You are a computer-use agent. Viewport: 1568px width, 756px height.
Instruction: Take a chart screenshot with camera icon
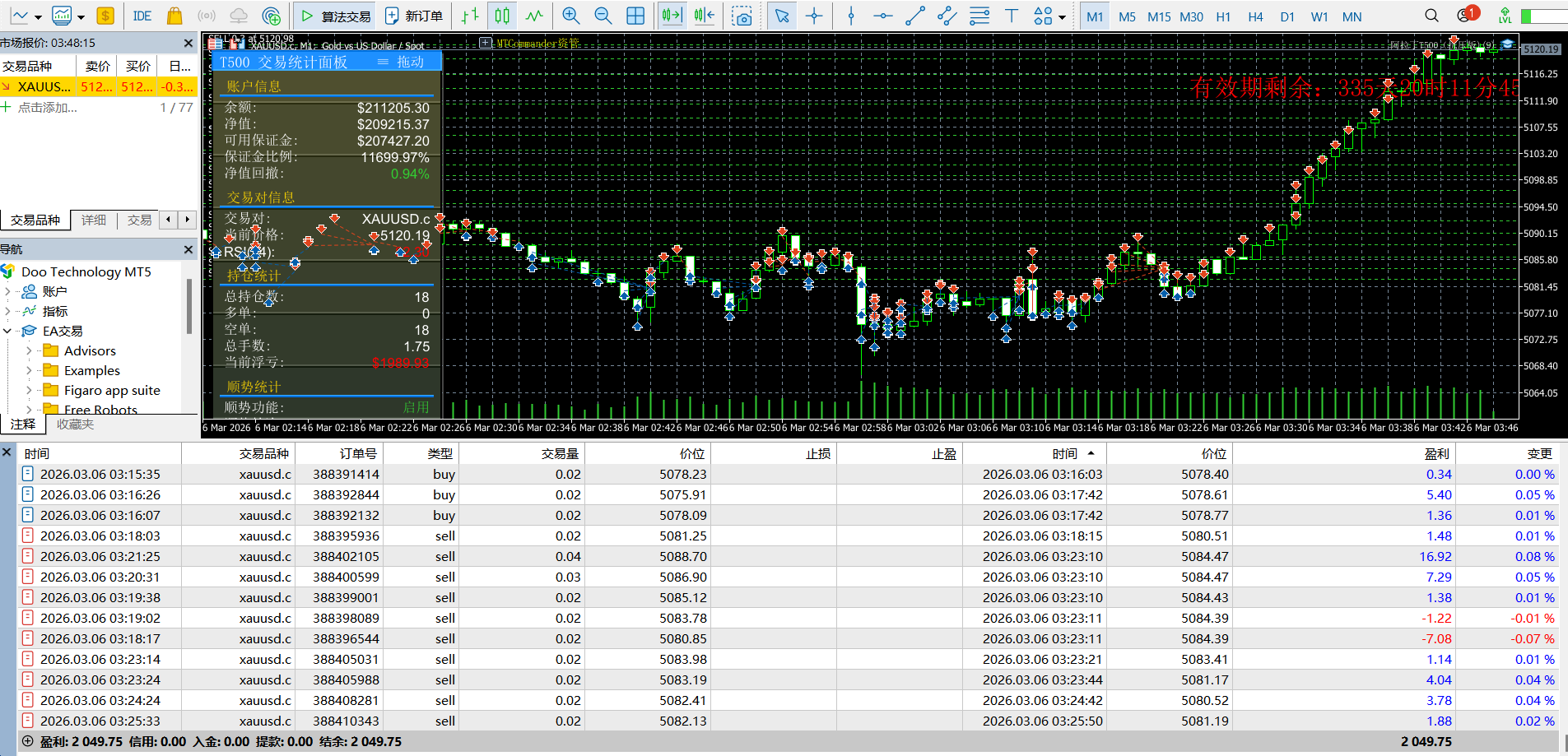(742, 16)
